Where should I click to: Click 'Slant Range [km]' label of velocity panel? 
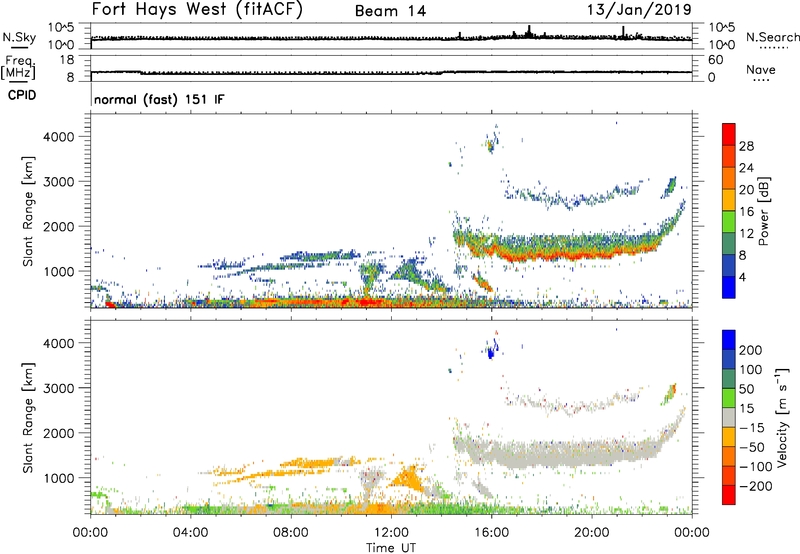[x=28, y=417]
